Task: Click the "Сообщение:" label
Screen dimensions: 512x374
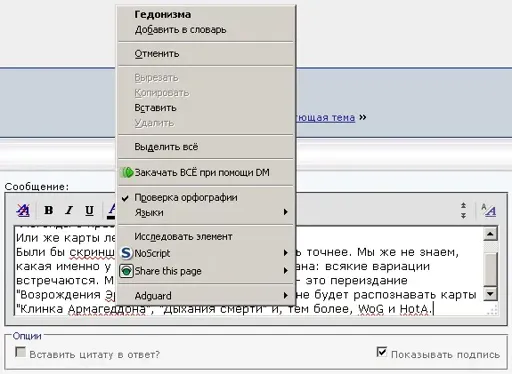Action: tap(37, 187)
